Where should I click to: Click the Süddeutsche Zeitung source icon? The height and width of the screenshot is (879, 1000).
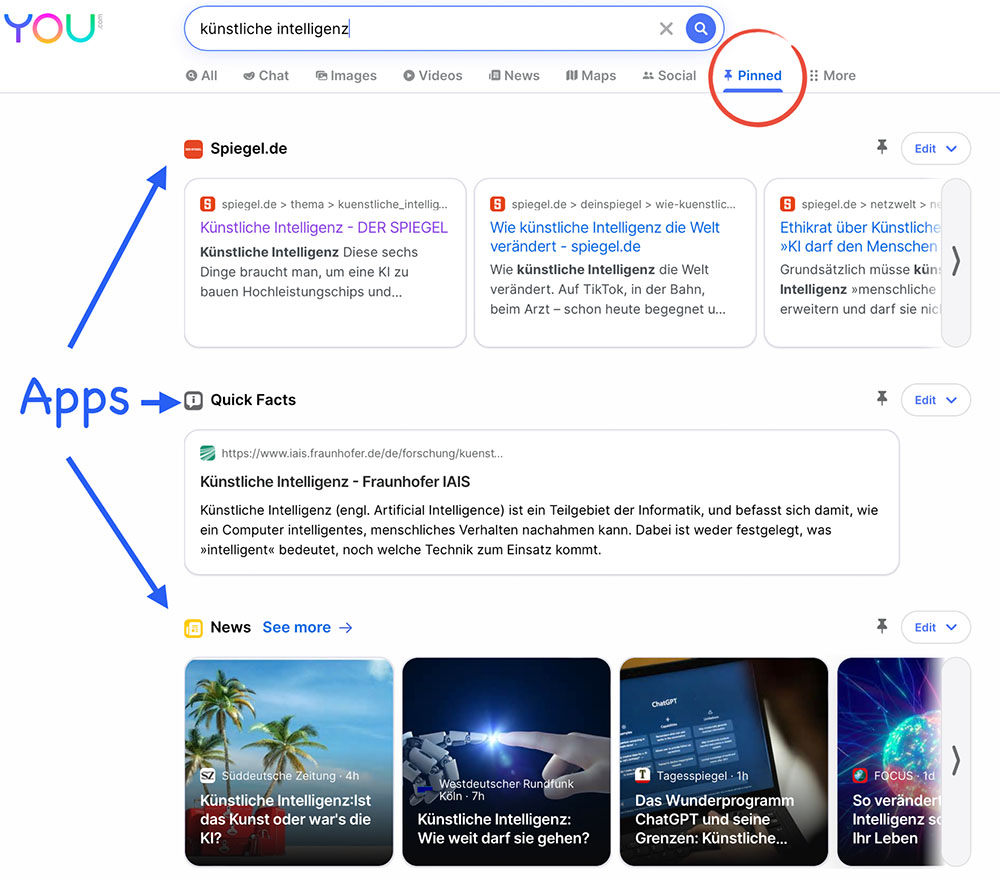pos(207,776)
